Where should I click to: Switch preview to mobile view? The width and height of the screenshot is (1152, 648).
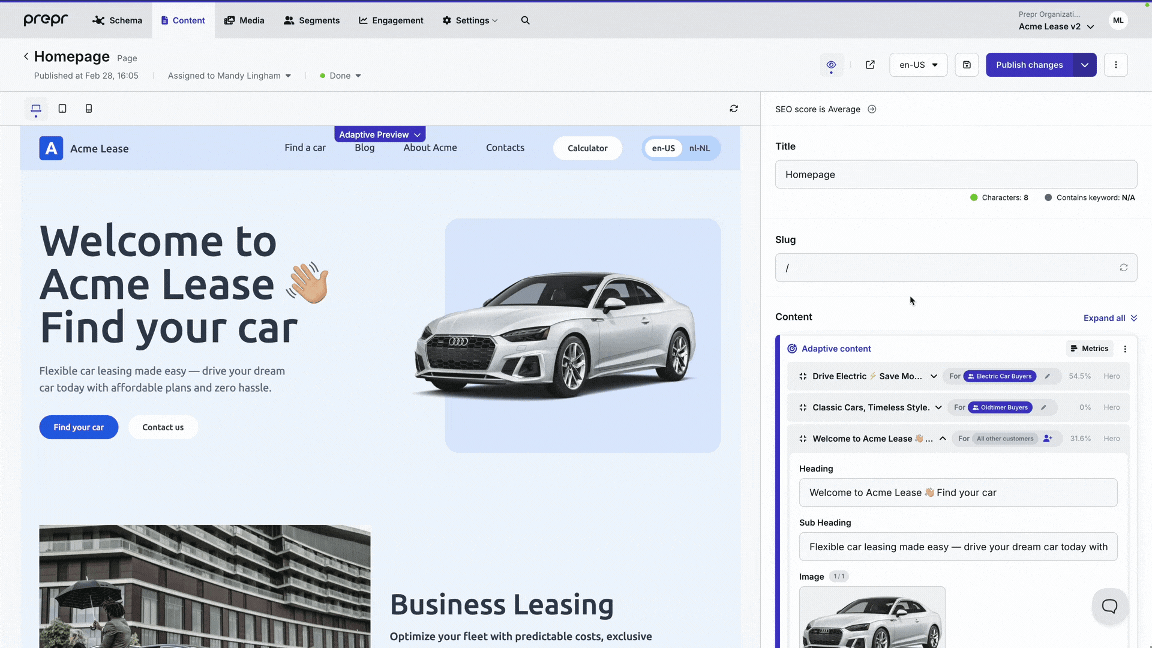(89, 109)
